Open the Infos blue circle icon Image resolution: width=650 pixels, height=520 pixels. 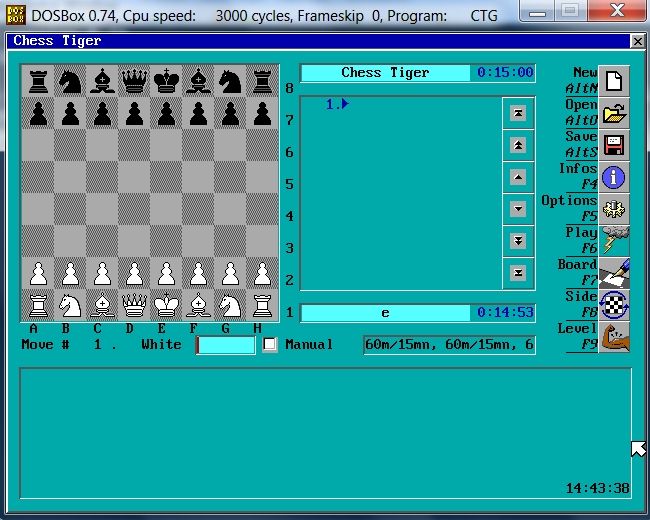(x=614, y=177)
